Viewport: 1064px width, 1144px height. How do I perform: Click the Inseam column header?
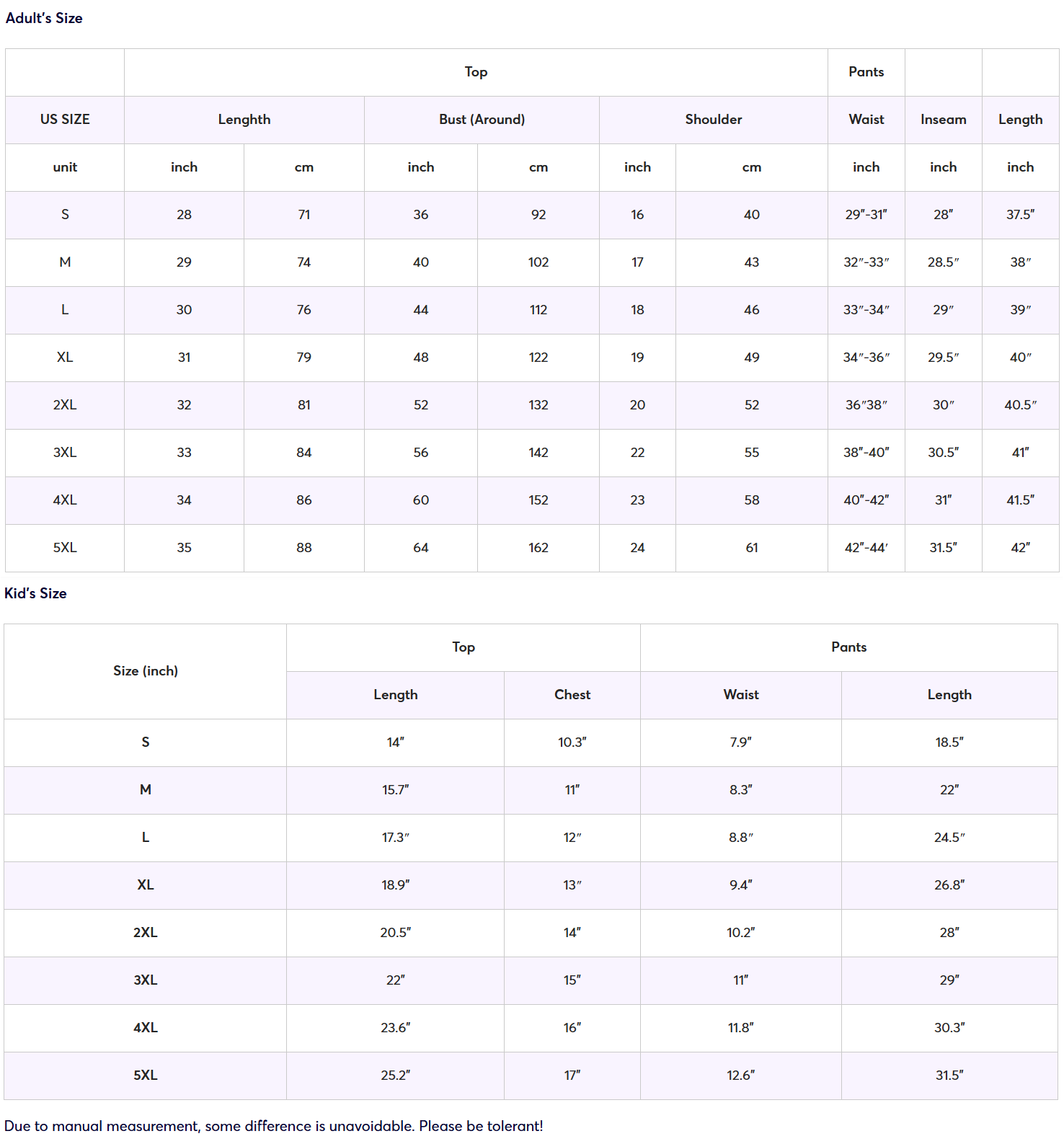click(943, 120)
